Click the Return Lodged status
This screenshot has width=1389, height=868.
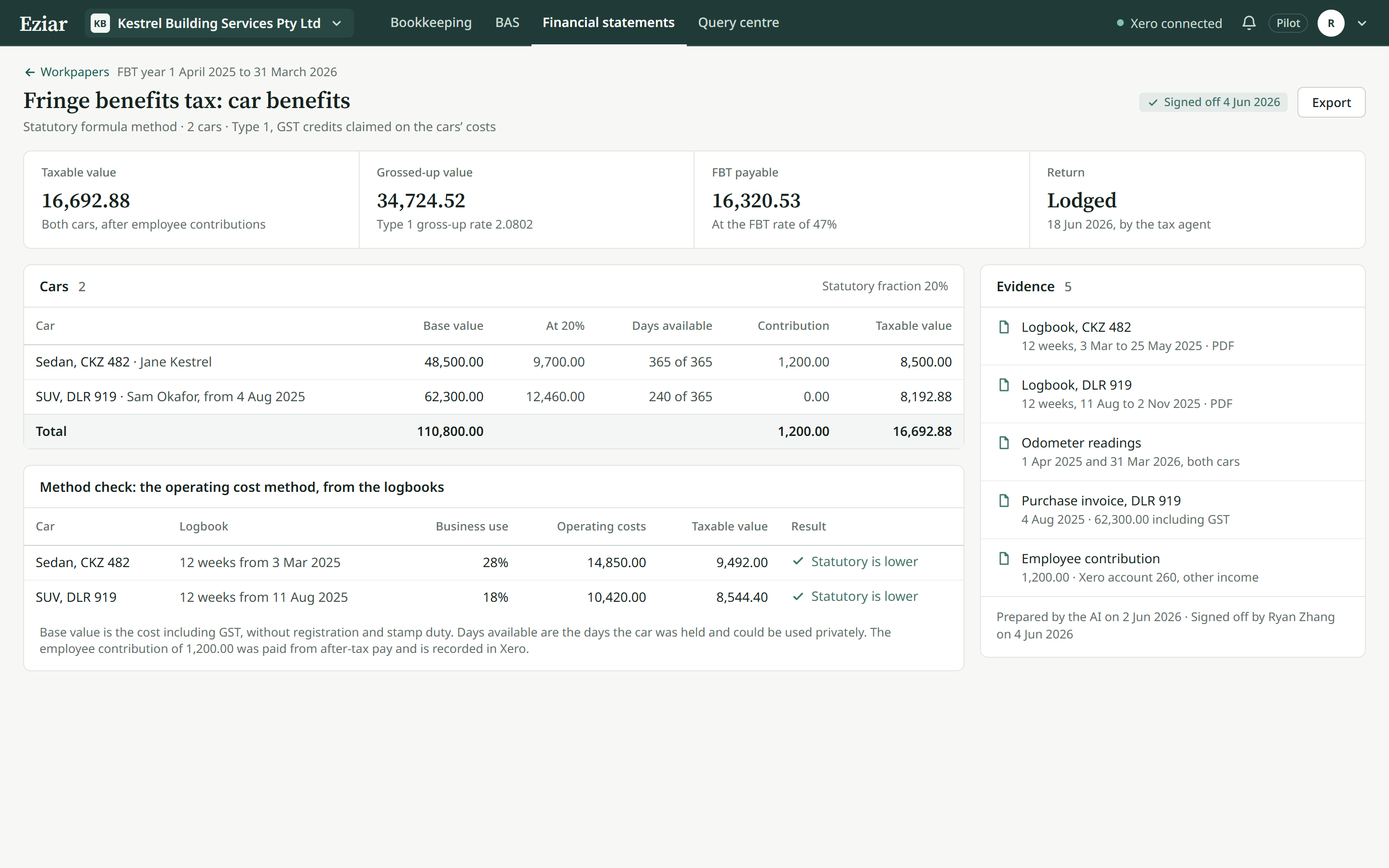(x=1081, y=200)
